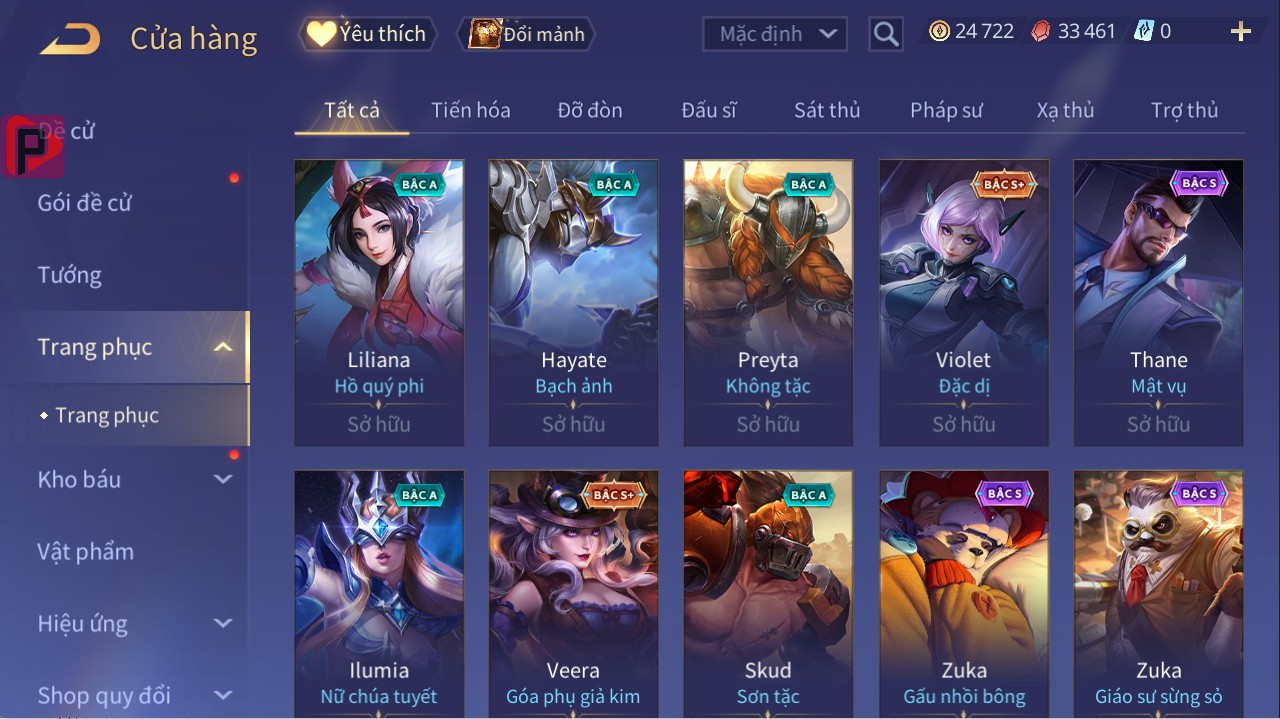Click the plus icon to add currency

click(1241, 32)
